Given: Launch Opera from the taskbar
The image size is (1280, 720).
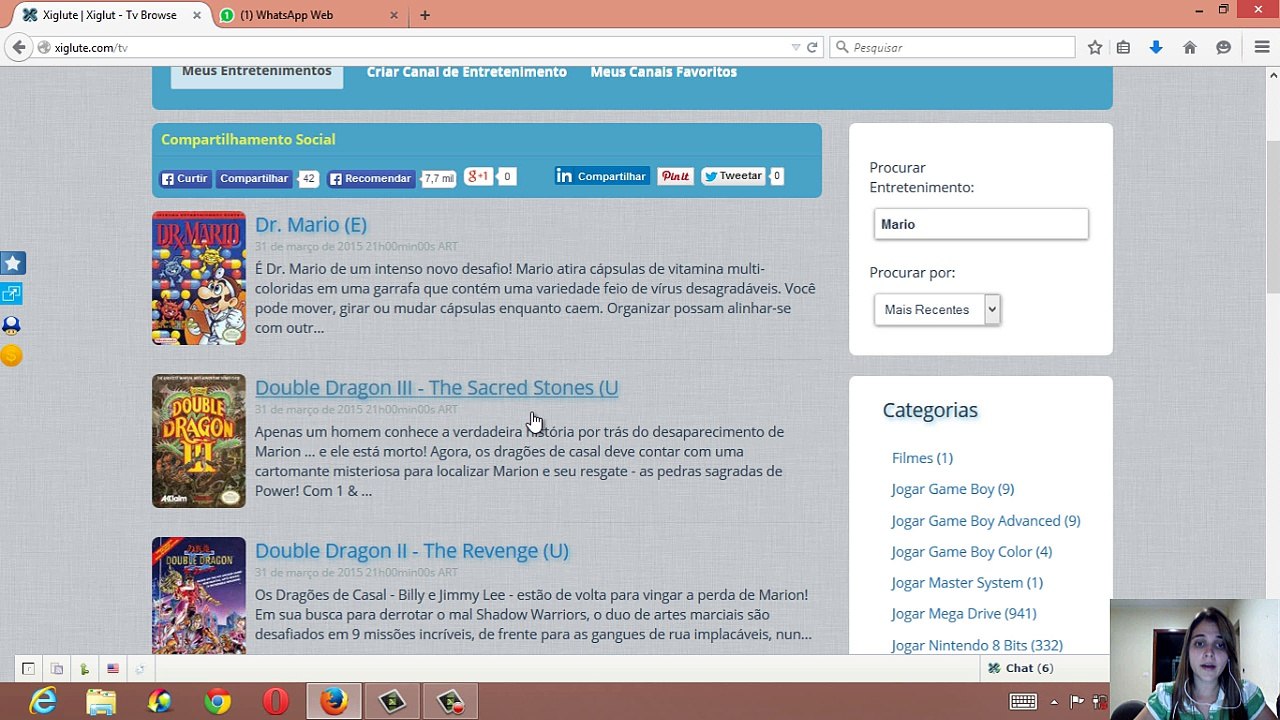Looking at the screenshot, I should pyautogui.click(x=275, y=702).
